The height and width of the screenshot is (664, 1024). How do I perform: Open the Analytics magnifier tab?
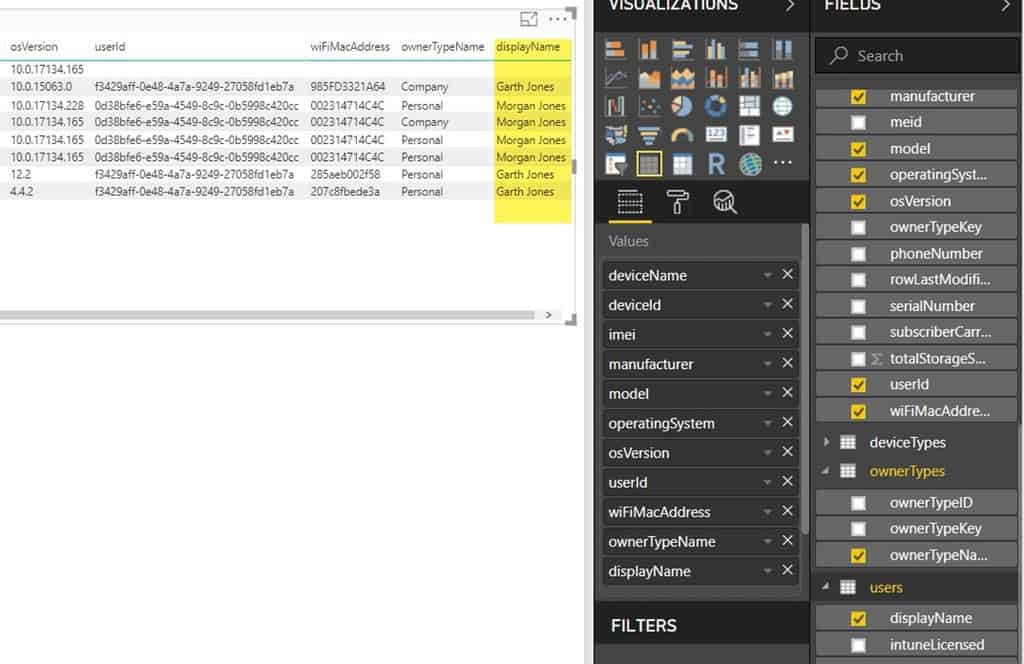tap(724, 202)
